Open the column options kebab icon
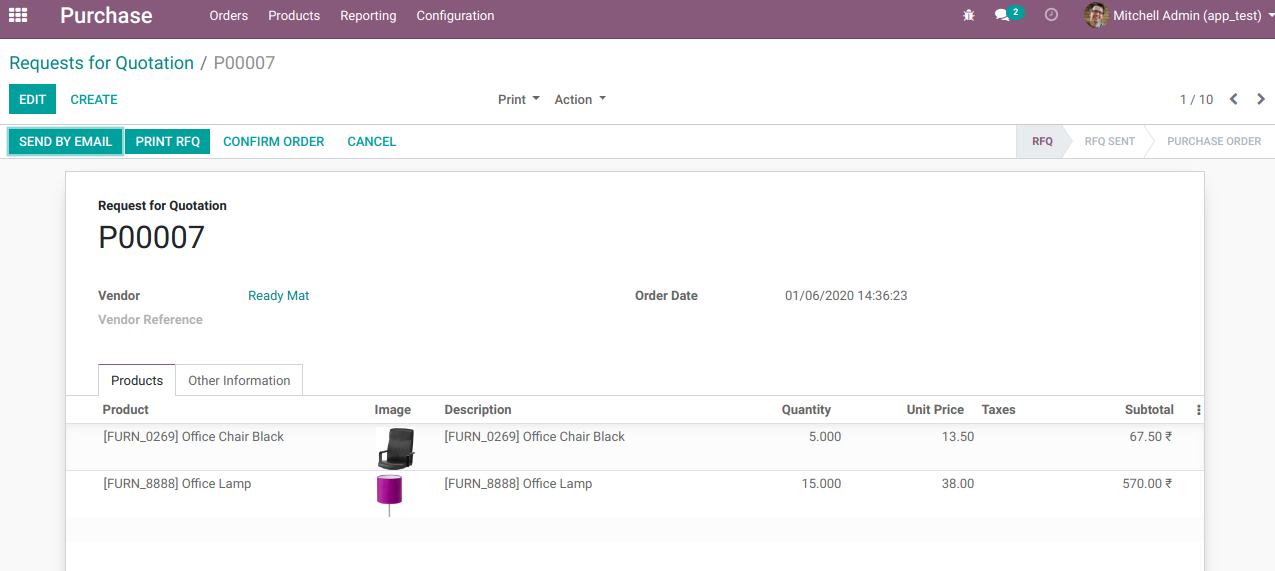 [1198, 410]
